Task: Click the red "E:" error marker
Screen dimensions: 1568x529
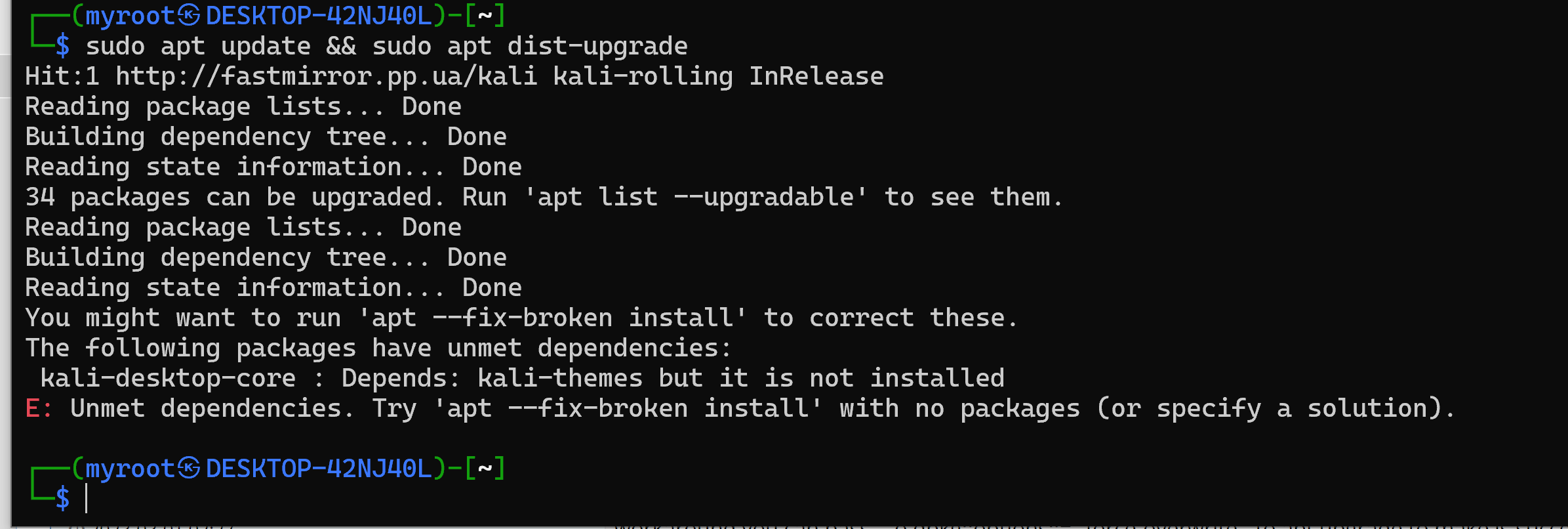Action: [x=39, y=408]
